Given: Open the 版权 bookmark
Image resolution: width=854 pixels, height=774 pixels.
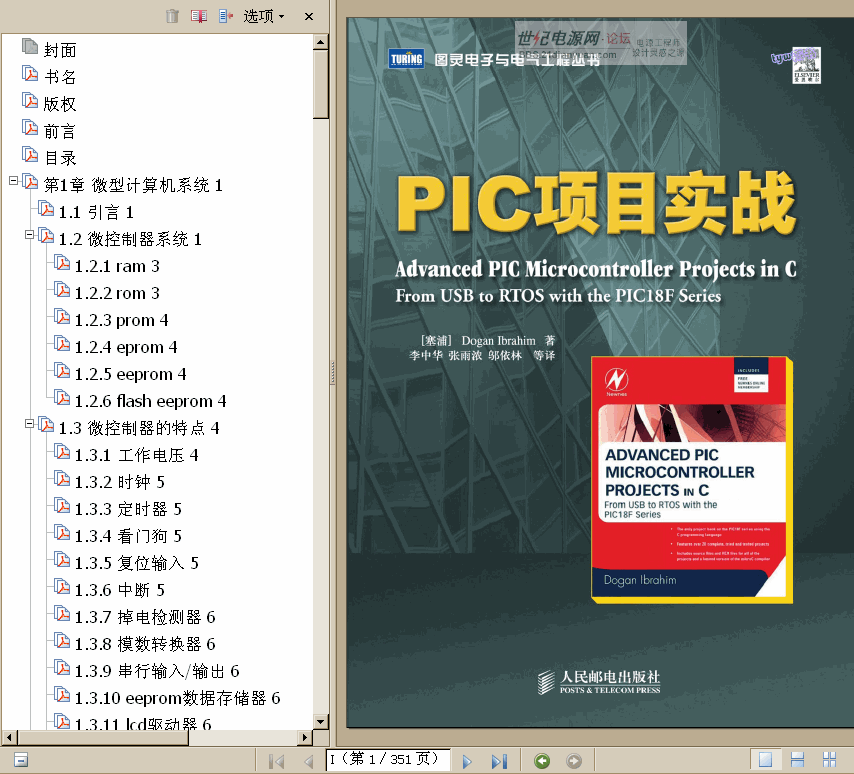Looking at the screenshot, I should [x=60, y=104].
